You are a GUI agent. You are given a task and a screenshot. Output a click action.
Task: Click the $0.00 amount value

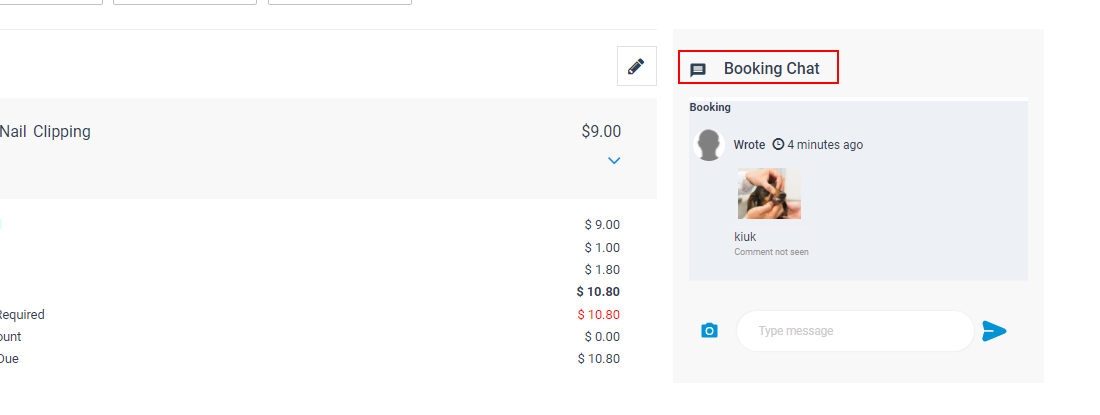point(603,336)
